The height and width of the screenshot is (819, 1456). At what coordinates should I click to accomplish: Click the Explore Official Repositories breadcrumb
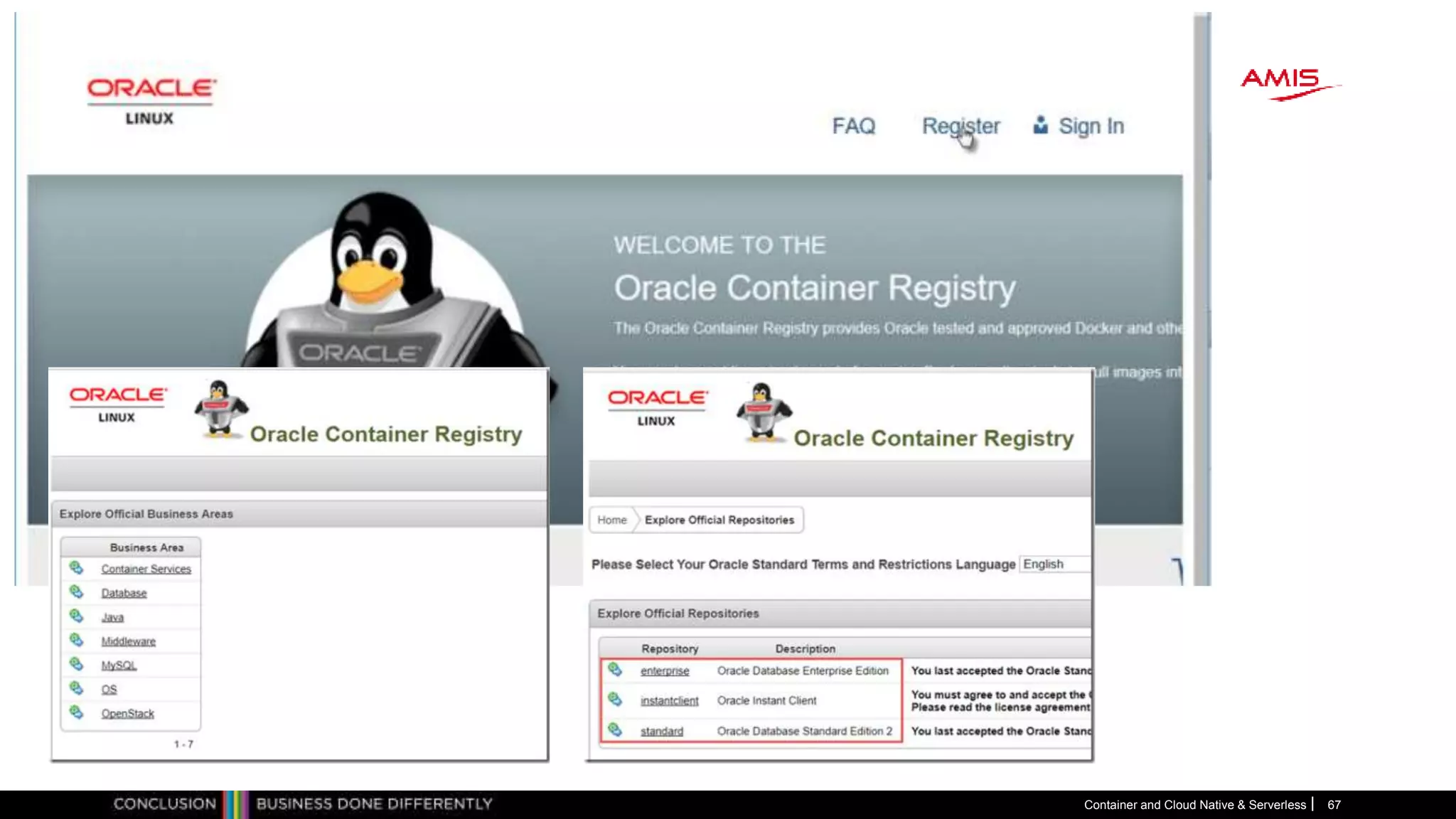[719, 520]
